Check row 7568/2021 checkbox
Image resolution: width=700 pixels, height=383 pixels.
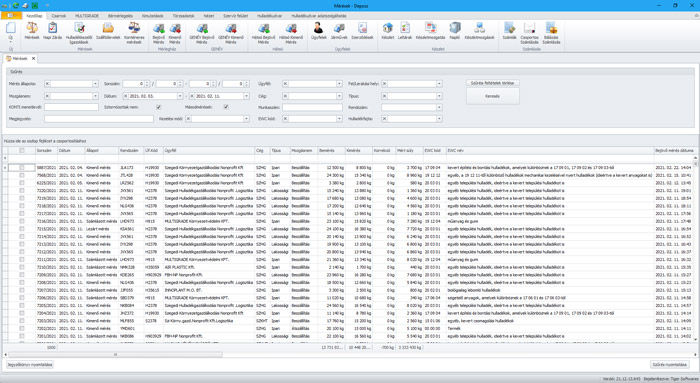22,175
